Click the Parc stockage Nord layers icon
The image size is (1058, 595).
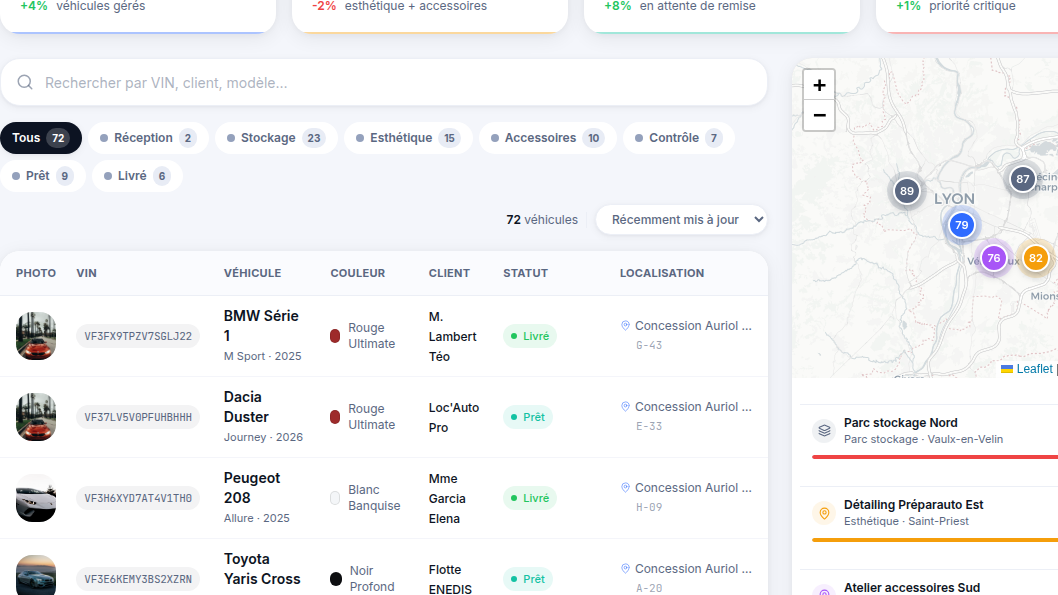pyautogui.click(x=825, y=430)
